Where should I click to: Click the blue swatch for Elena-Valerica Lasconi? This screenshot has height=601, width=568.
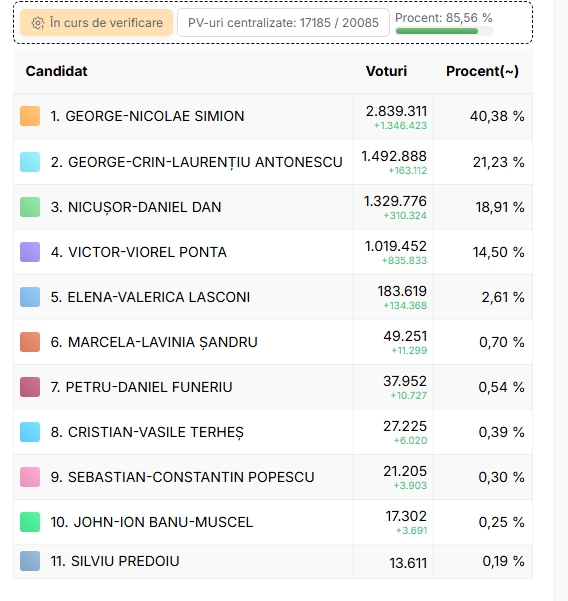[30, 297]
